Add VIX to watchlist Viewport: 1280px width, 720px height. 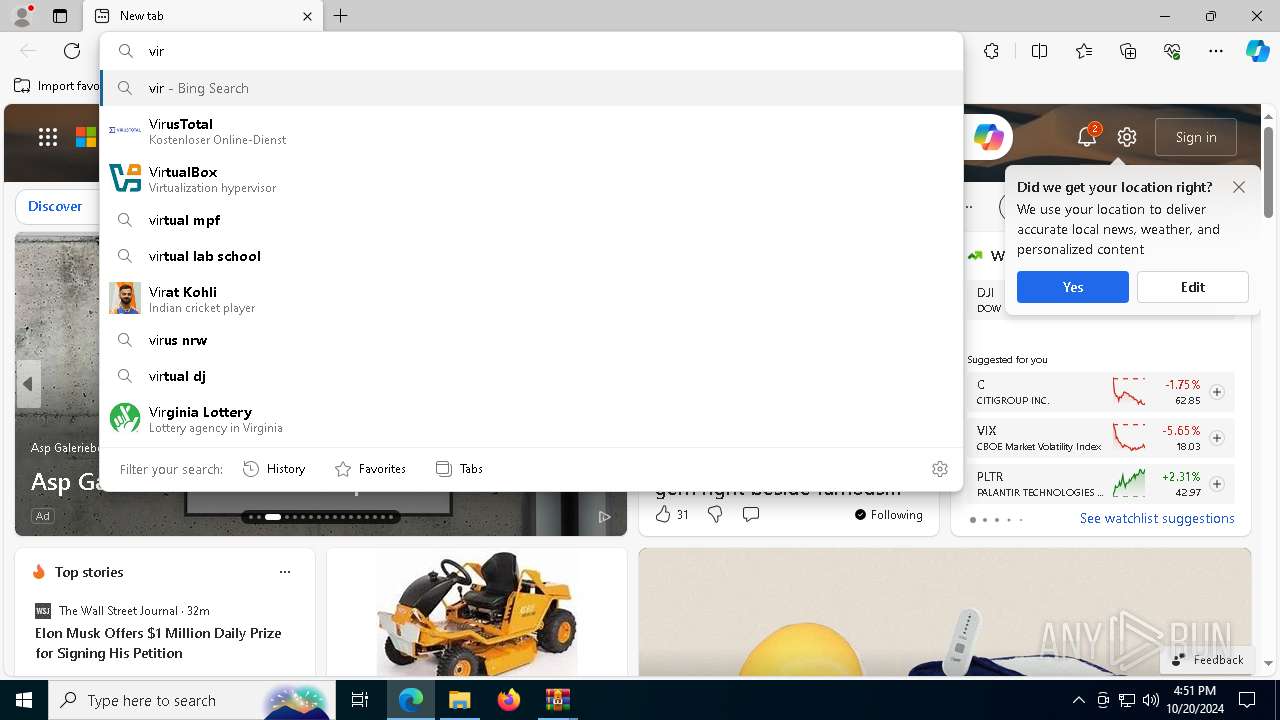click(x=1217, y=438)
